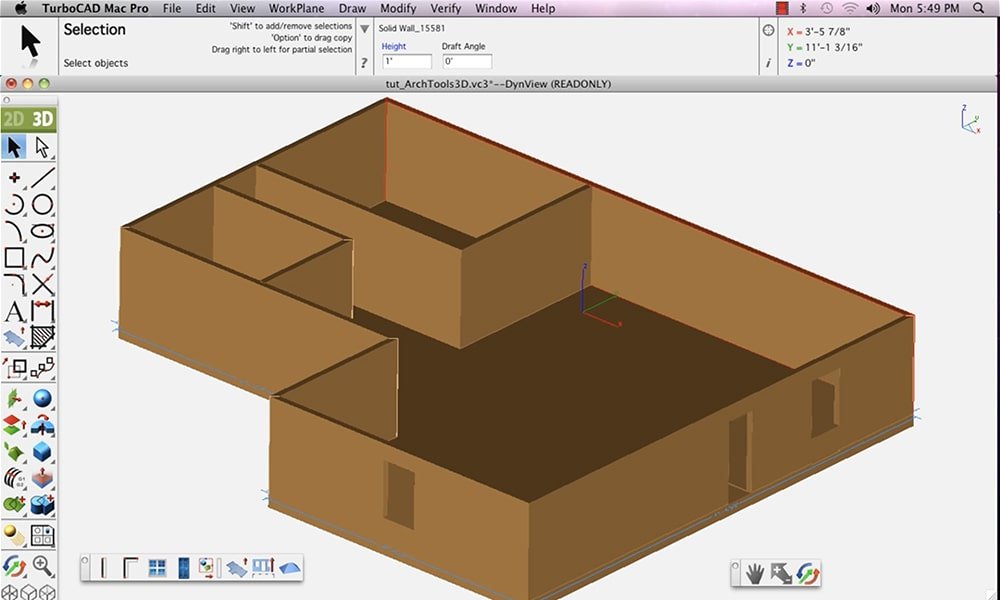Activate the Rectangle tool

(x=14, y=258)
